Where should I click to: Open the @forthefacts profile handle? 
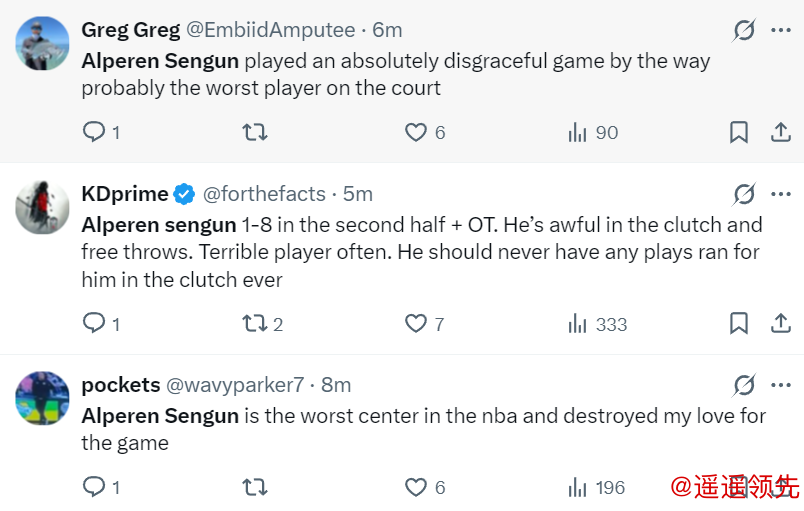[x=264, y=194]
